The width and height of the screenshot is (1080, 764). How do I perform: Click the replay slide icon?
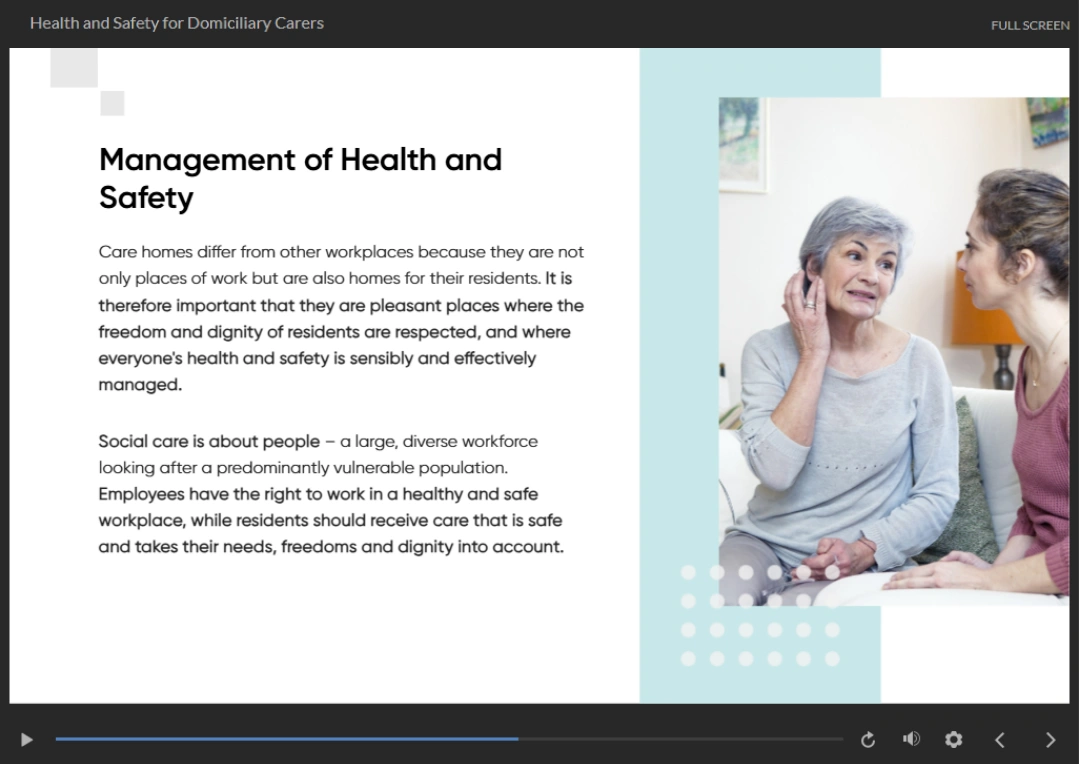(x=868, y=740)
